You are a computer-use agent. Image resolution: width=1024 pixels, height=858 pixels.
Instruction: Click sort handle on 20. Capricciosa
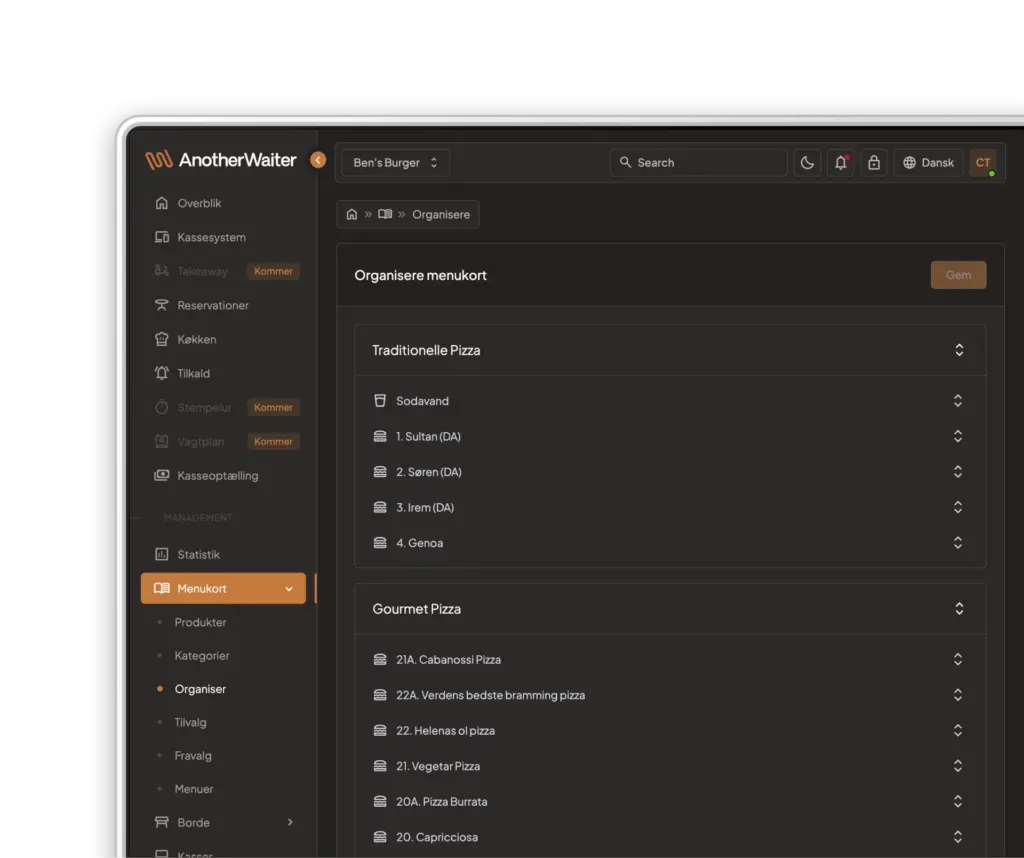957,836
